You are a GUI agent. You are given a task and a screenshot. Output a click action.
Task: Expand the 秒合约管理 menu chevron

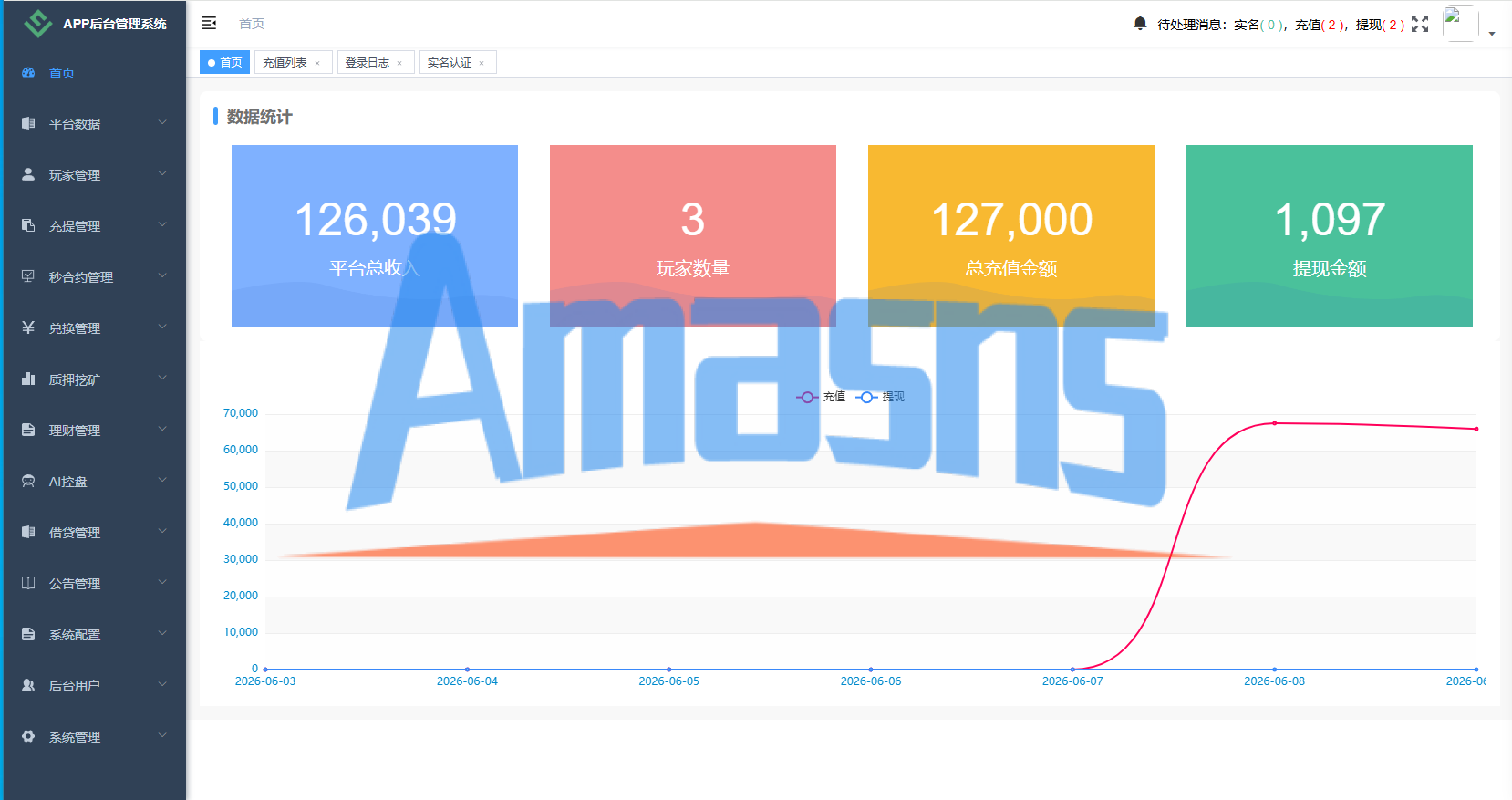click(x=162, y=275)
